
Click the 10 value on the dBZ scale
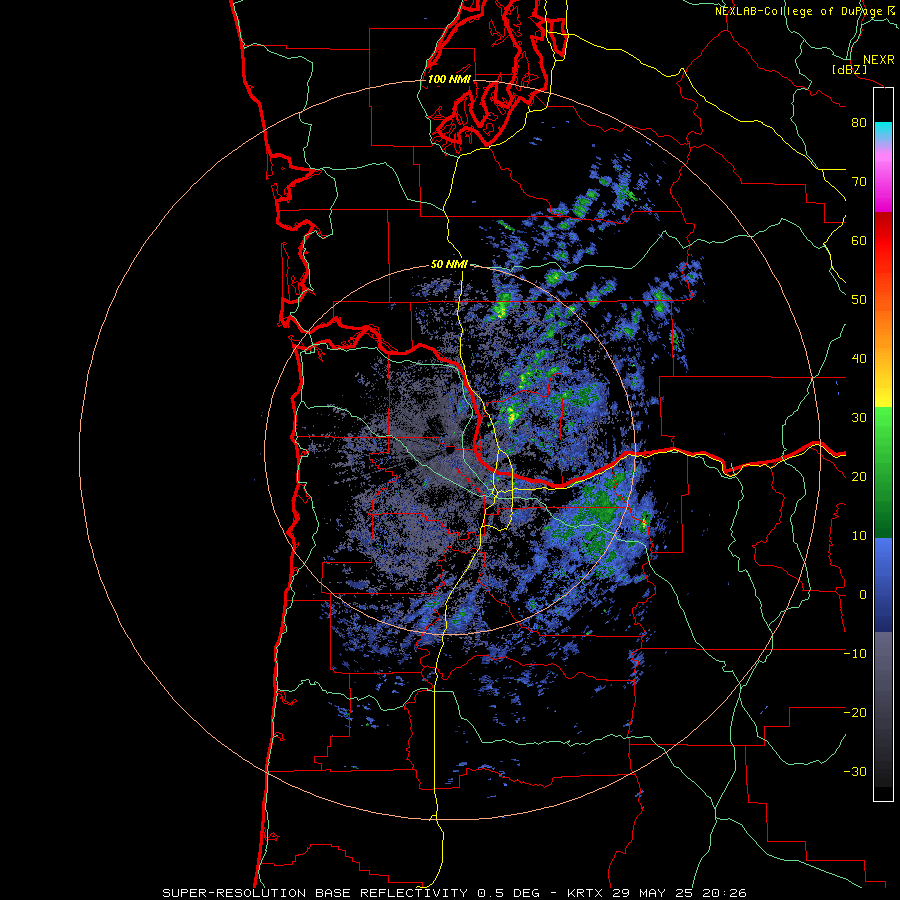click(859, 536)
